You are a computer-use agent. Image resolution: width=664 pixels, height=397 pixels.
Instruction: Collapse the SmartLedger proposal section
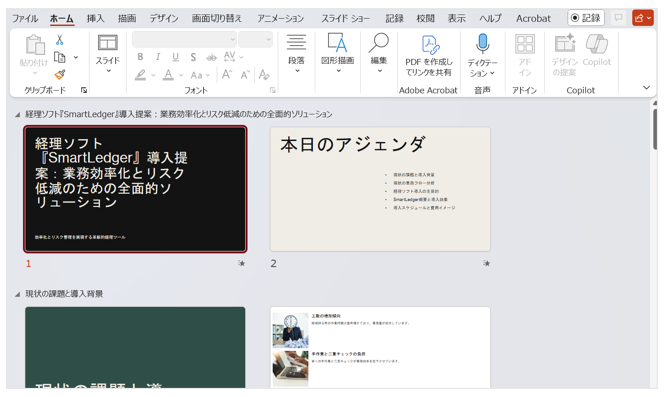(x=17, y=114)
